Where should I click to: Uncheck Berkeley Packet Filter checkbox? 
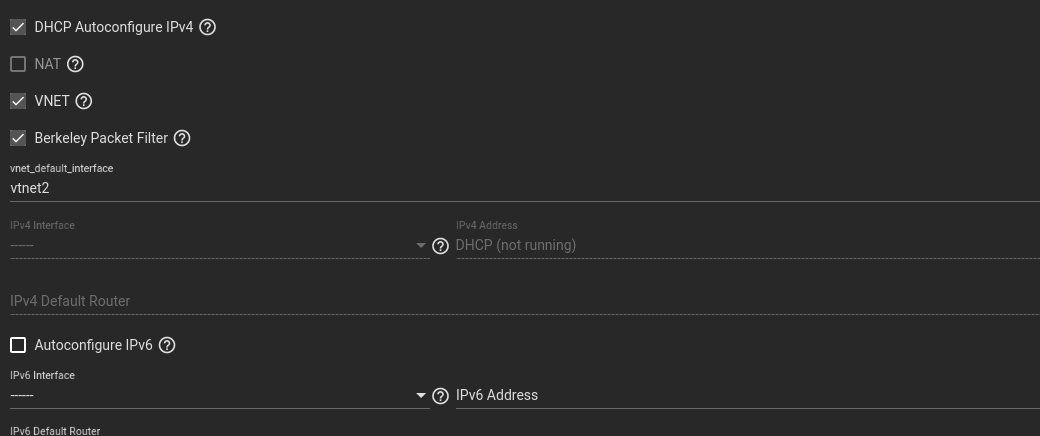tap(18, 138)
